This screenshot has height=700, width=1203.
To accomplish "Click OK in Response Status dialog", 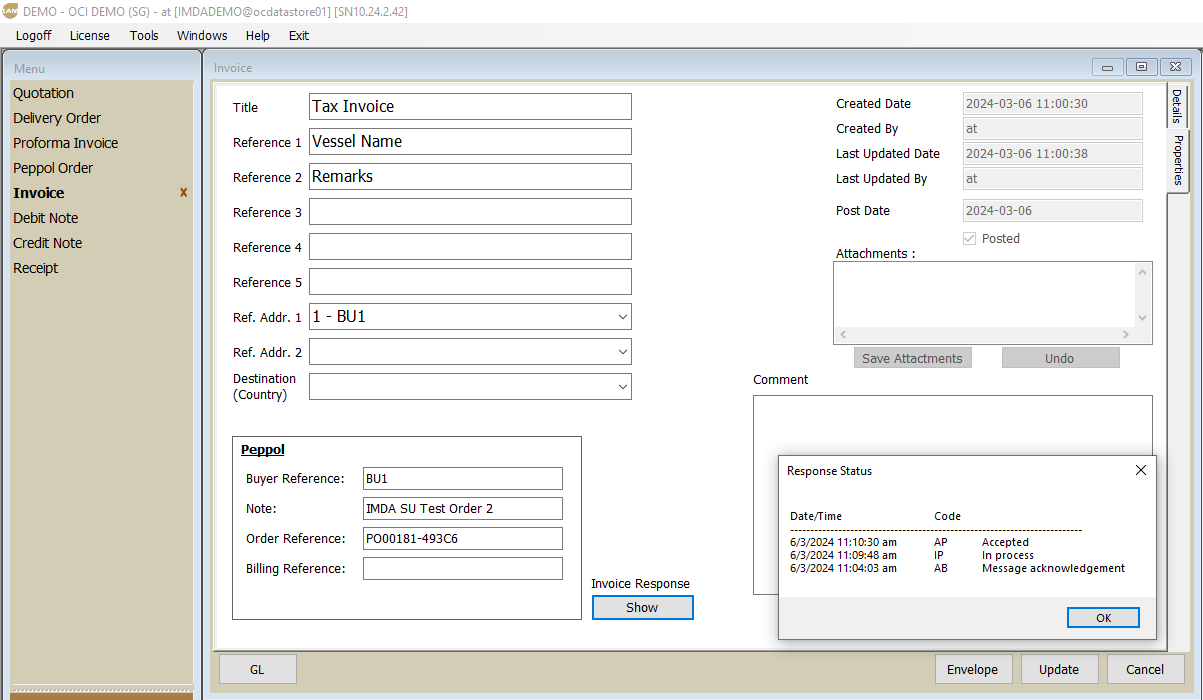I will click(1103, 618).
